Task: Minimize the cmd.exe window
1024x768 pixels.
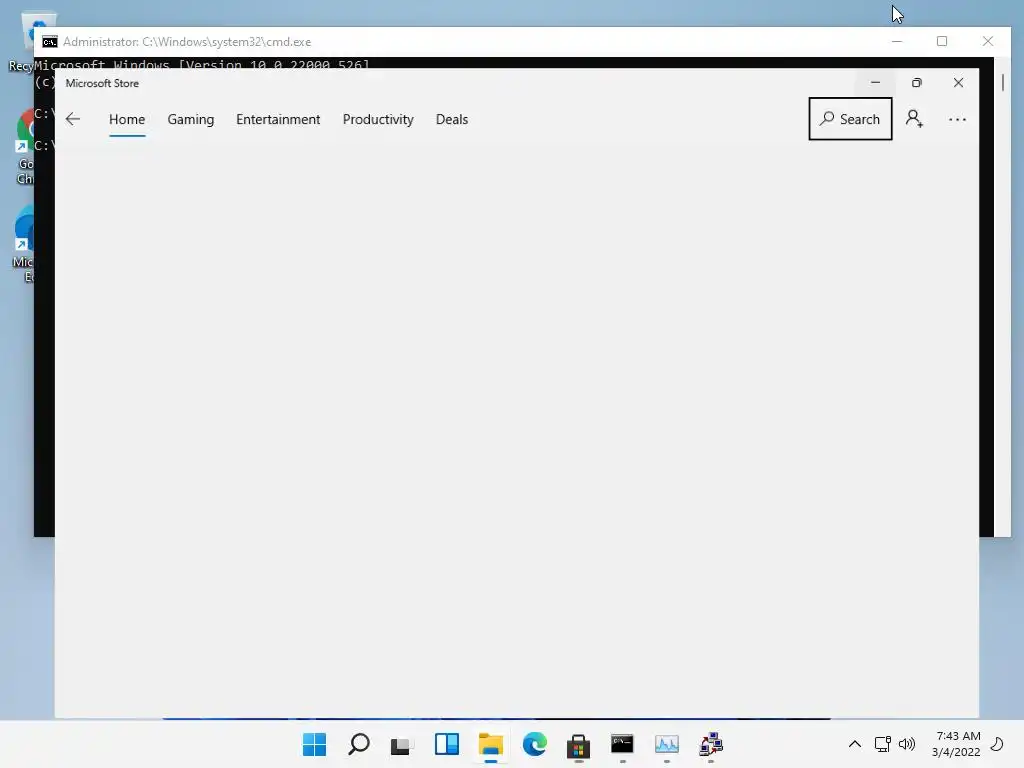Action: click(897, 41)
